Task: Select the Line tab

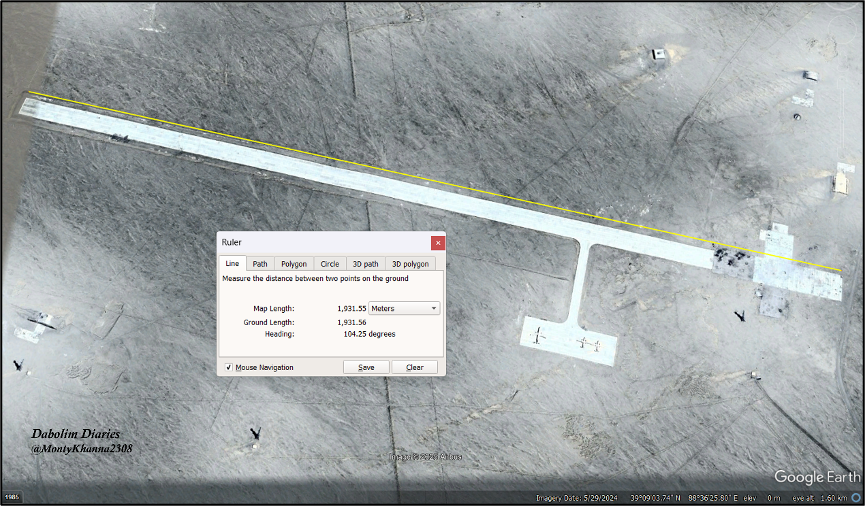Action: coord(232,264)
